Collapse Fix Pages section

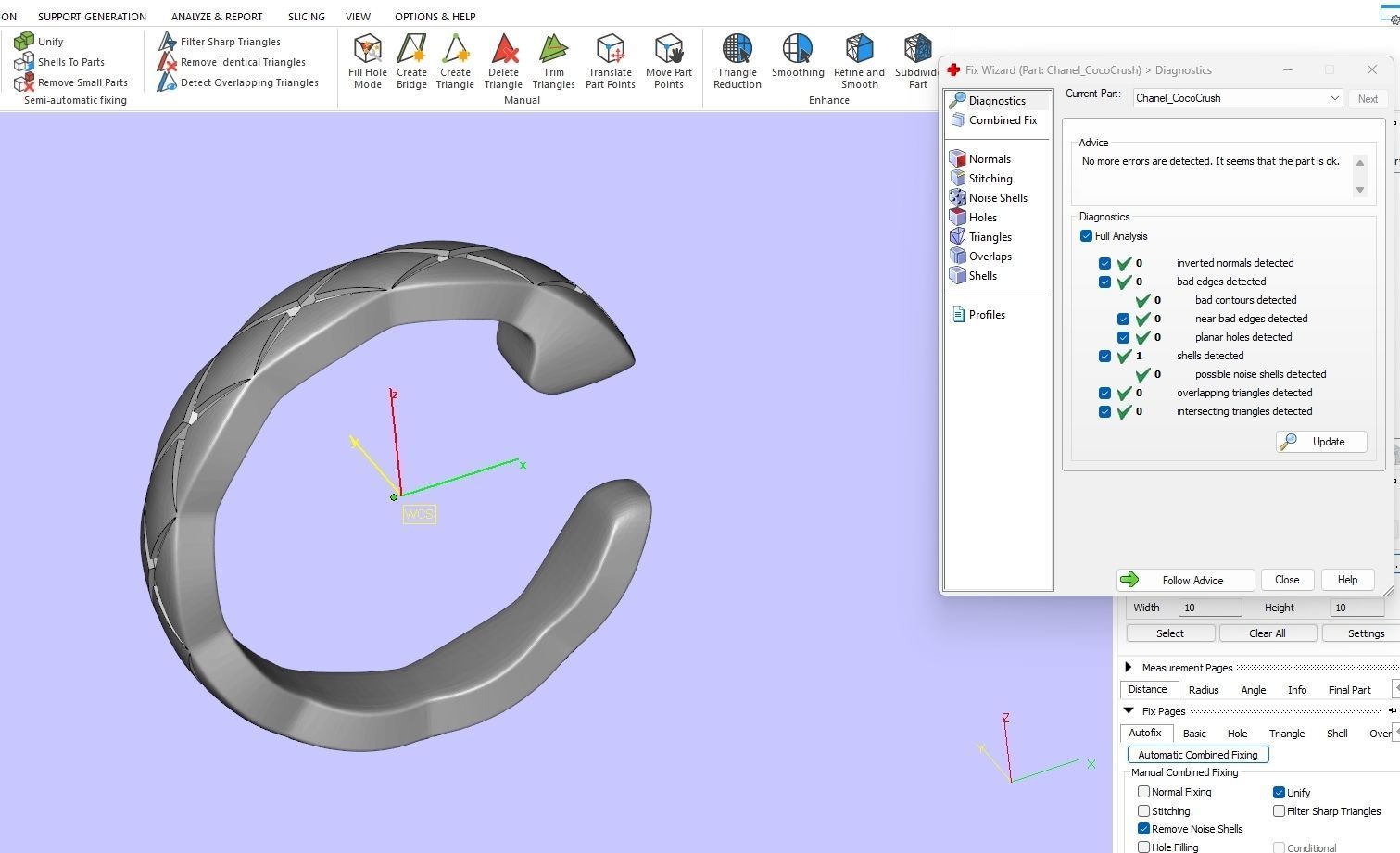pos(1129,711)
